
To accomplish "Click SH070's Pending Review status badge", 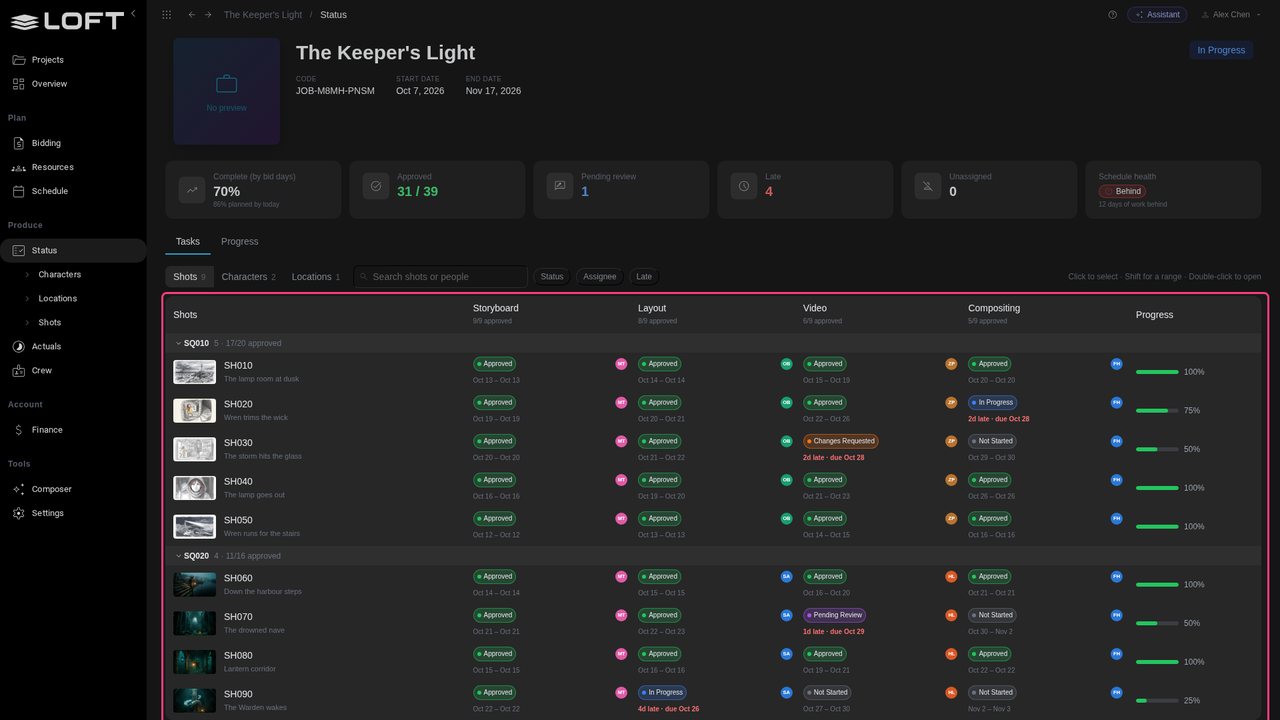I will point(834,615).
